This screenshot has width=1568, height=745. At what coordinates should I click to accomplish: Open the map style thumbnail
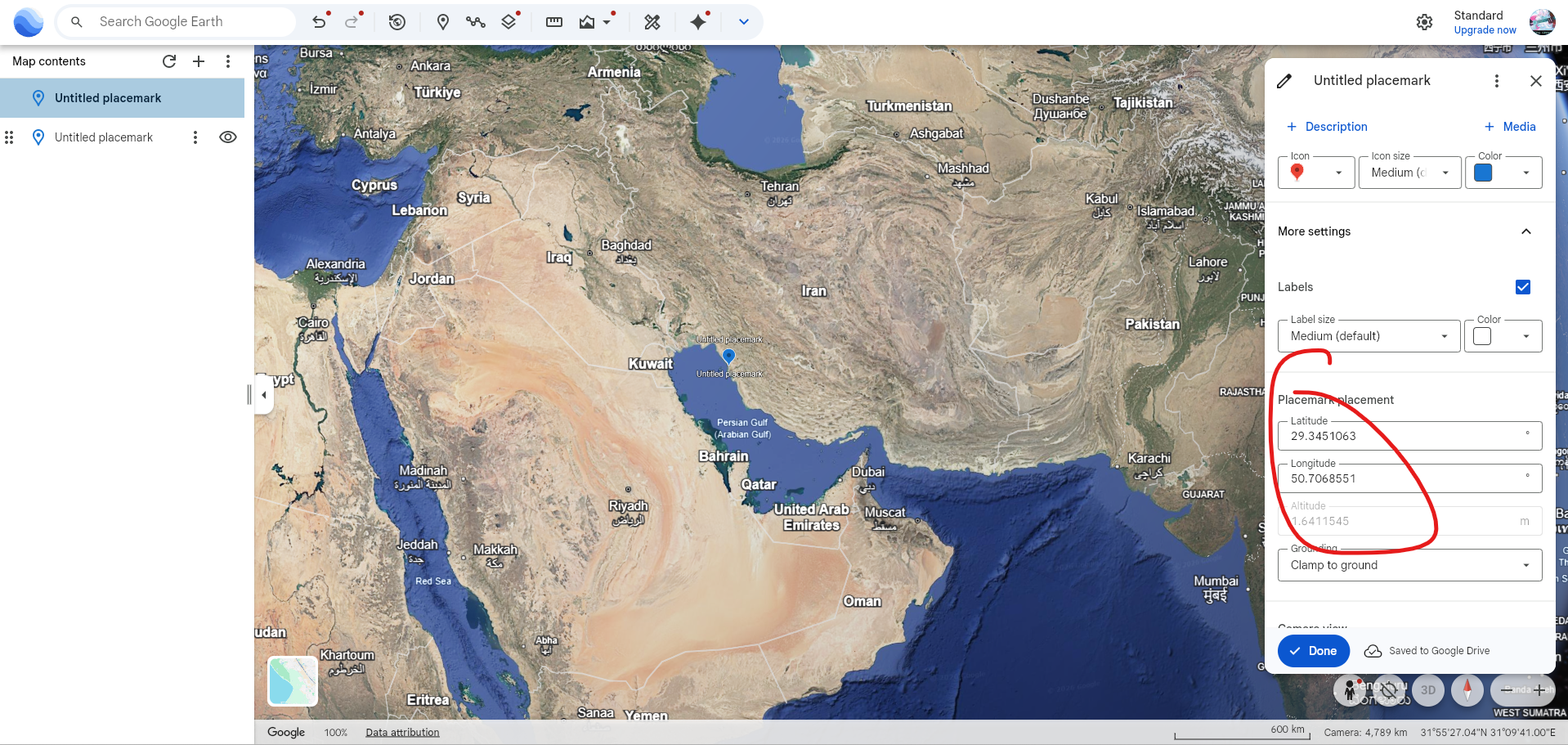(293, 681)
